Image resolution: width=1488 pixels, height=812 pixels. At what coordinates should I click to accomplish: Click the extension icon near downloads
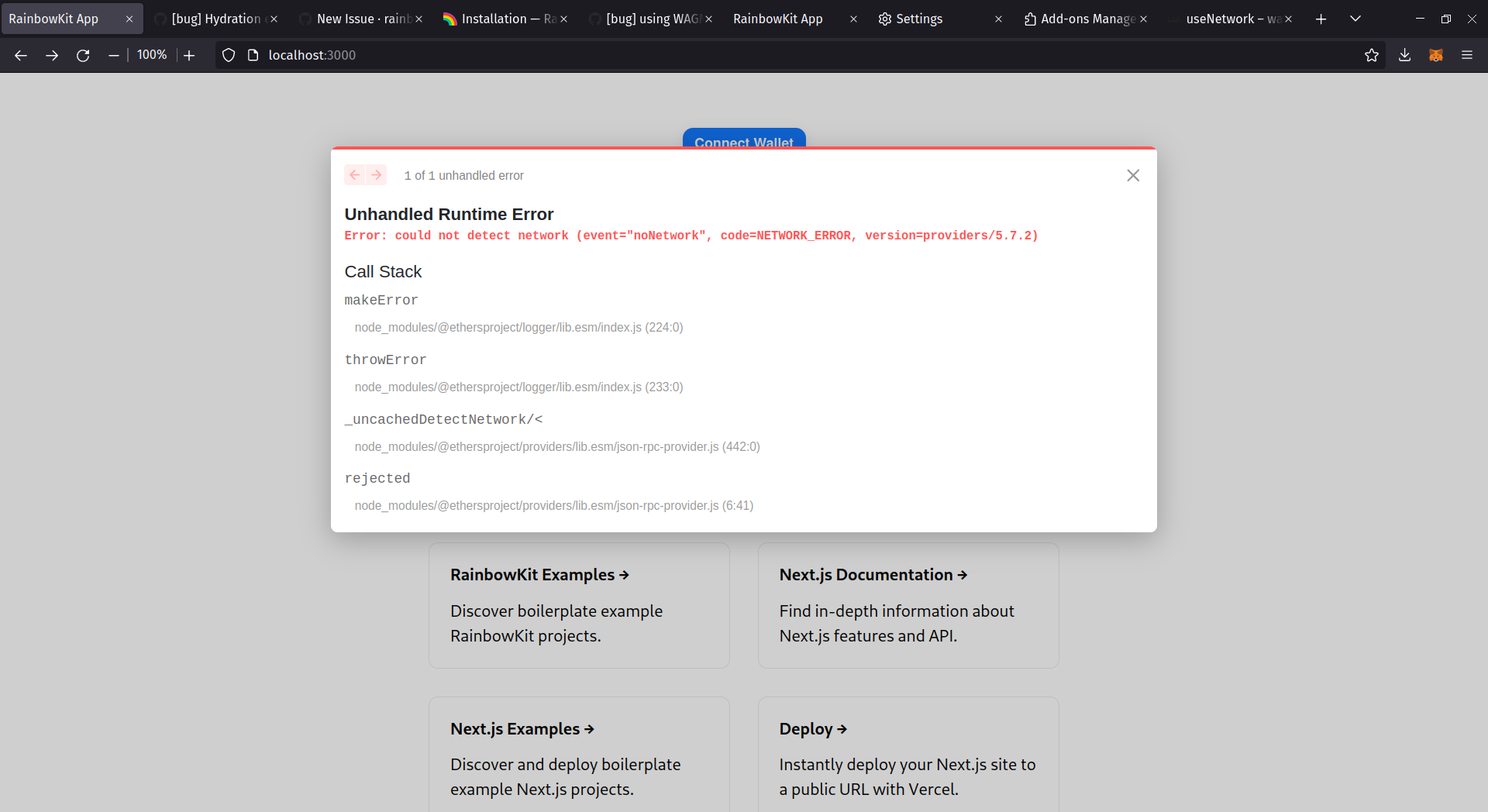[1436, 55]
